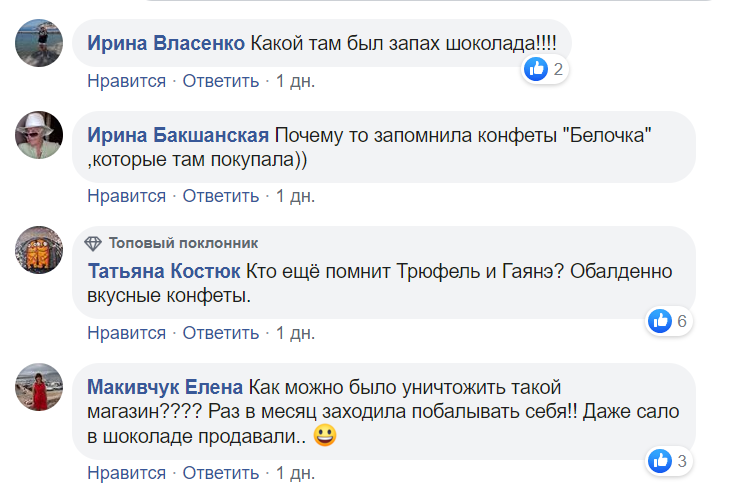Open Ирина Бакшанская's profile picture
This screenshot has height=493, width=741.
point(40,134)
